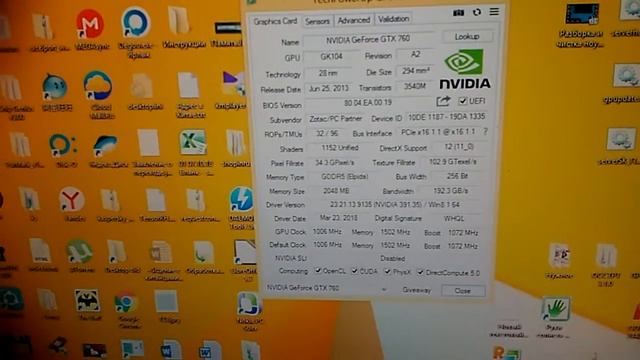Open the gpupdate gear file on desktop

pos(626,76)
